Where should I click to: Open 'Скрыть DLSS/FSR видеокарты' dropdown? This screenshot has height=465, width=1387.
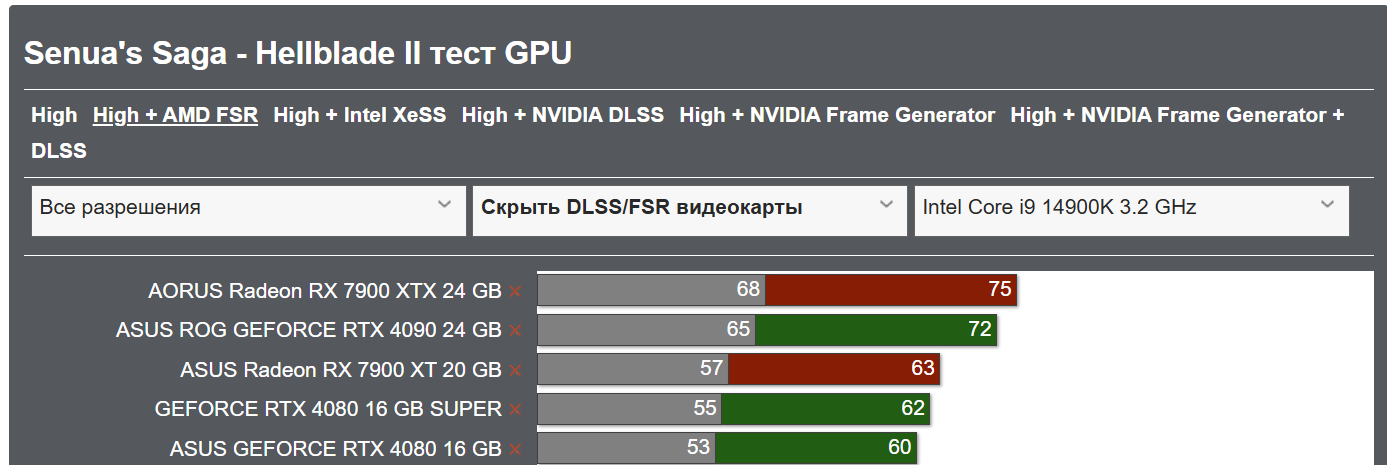tap(689, 208)
